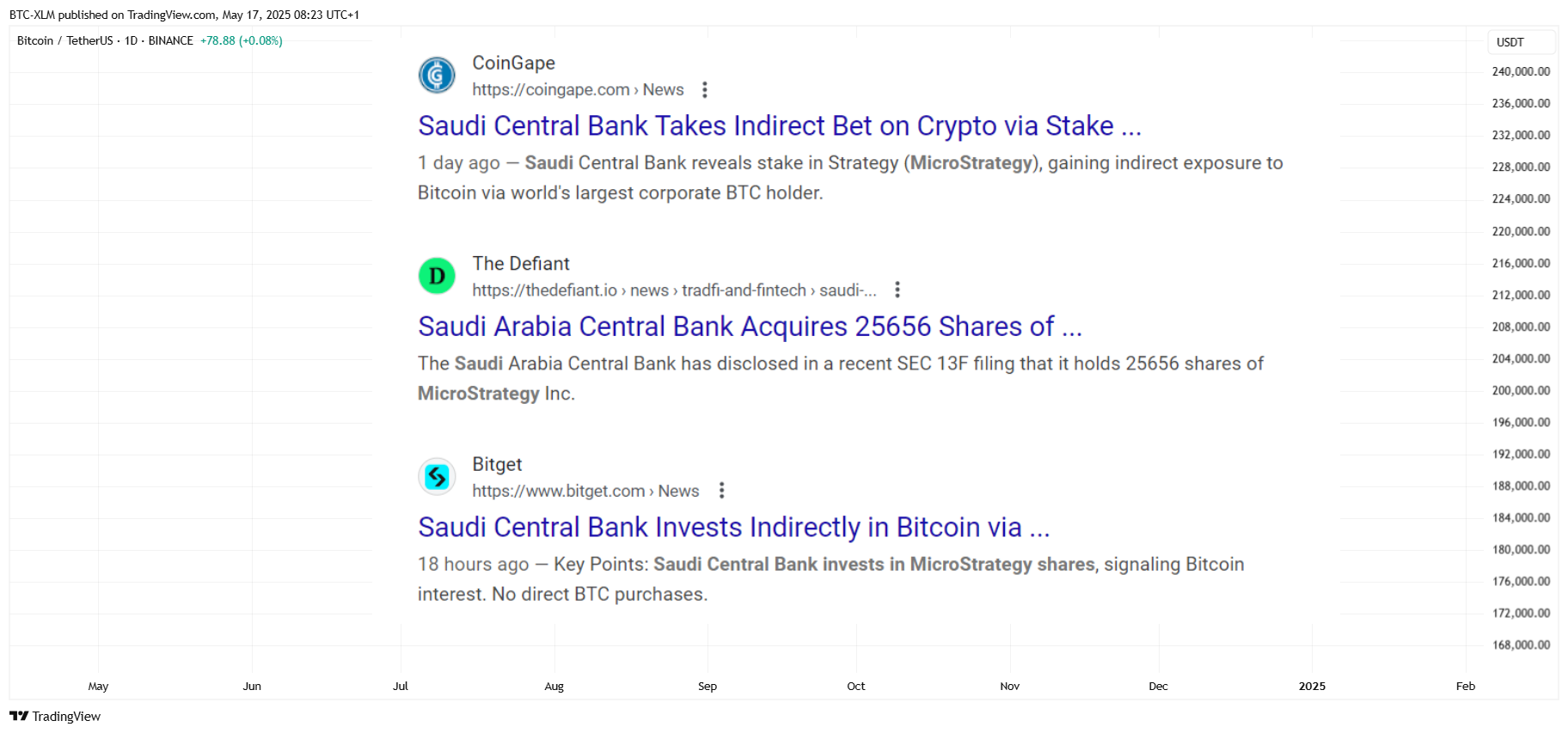Click the CoinGape site logo icon
The height and width of the screenshot is (733, 1568).
[x=437, y=76]
